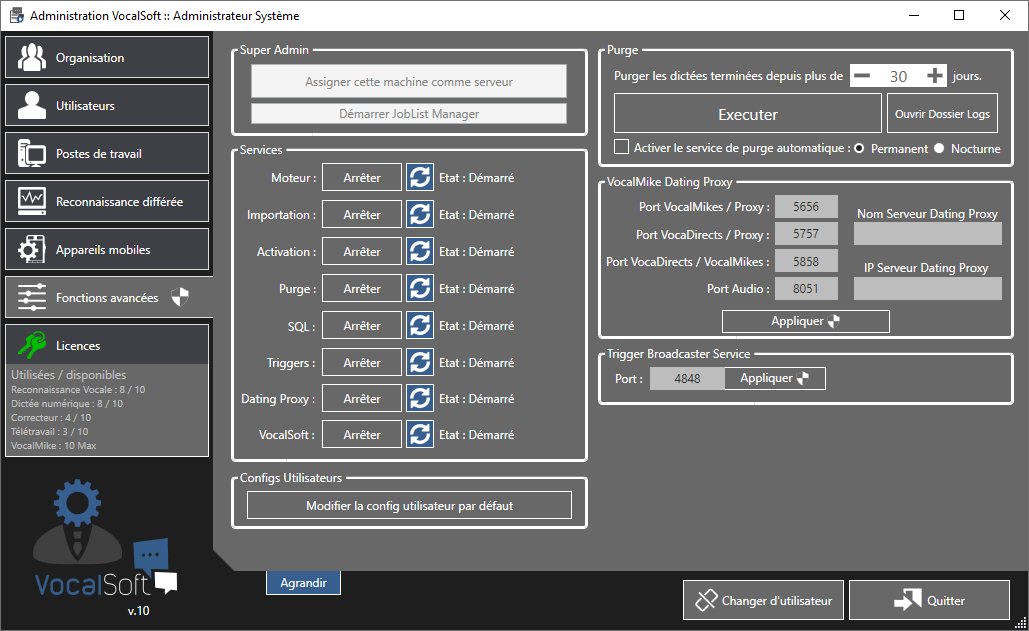The height and width of the screenshot is (631, 1029).
Task: Refresh the Purge service status
Action: (420, 289)
